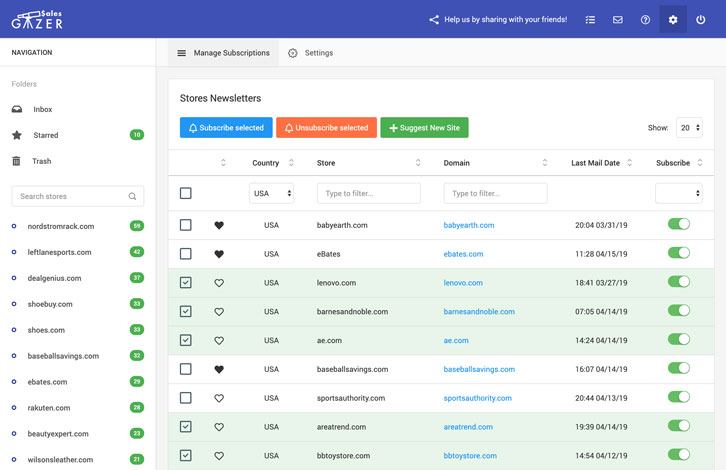Open leftlanesports.com in the sidebar
The image size is (726, 470).
(x=59, y=252)
